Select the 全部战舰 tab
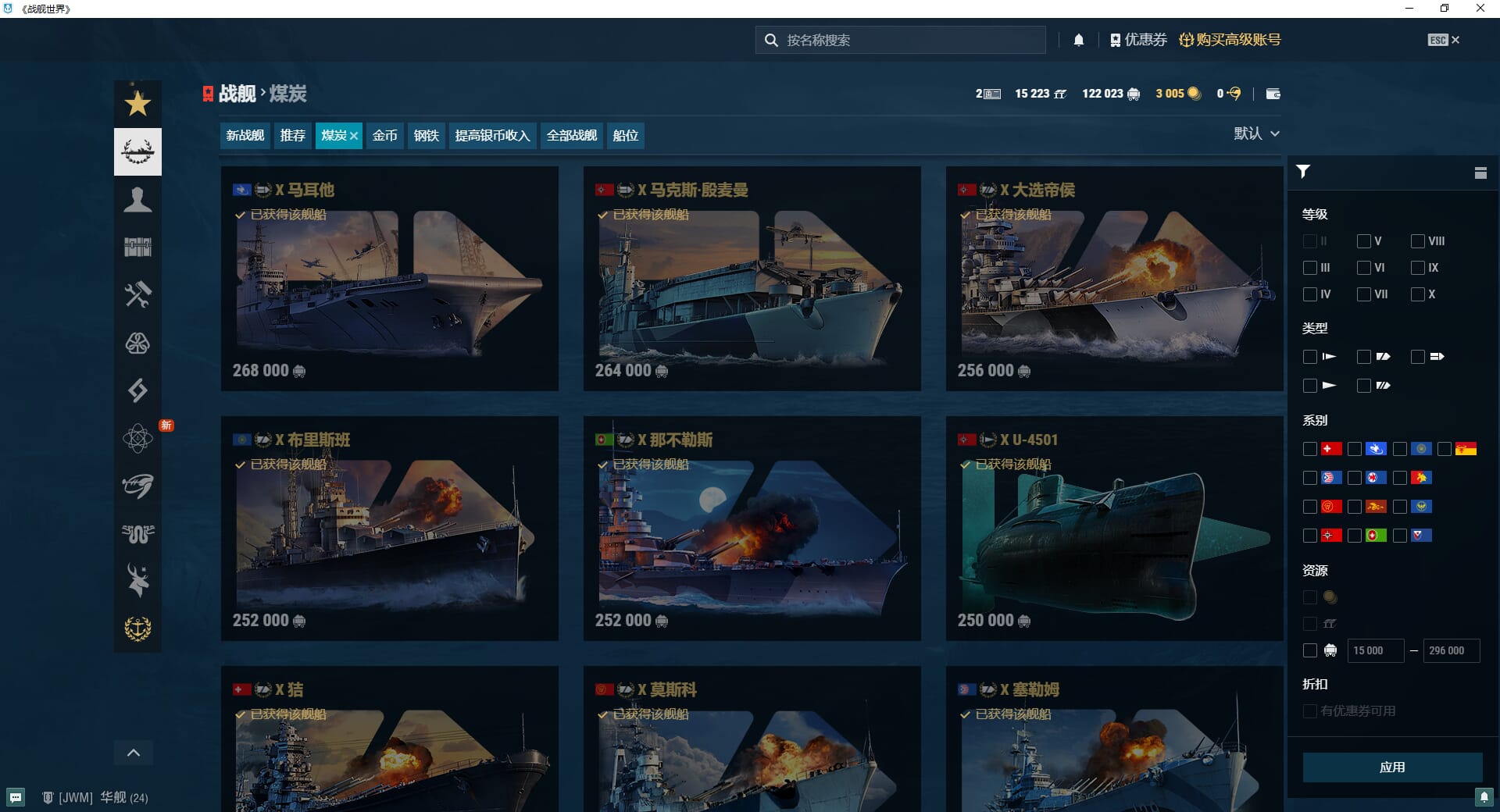This screenshot has height=812, width=1500. point(571,136)
